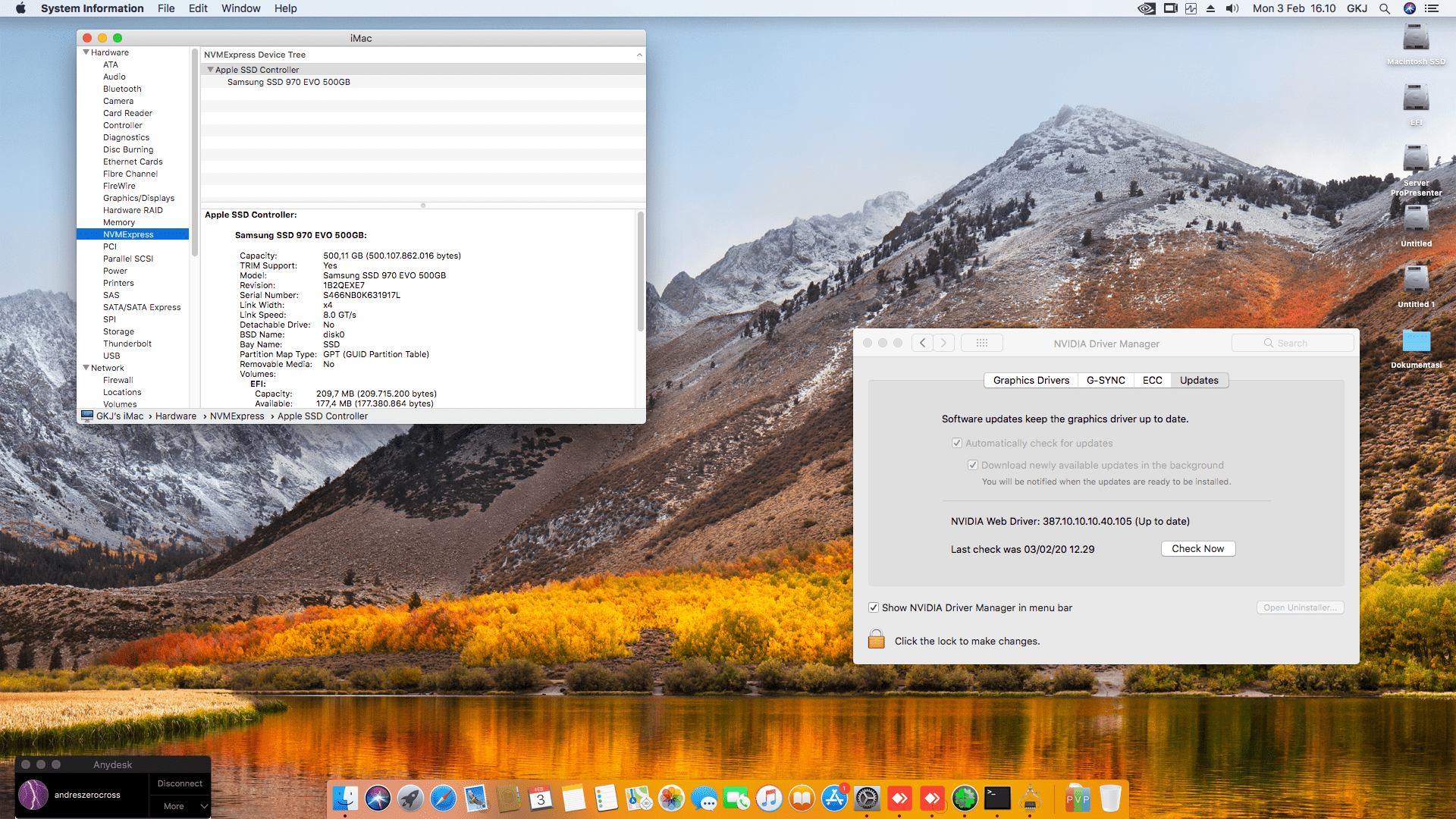Image resolution: width=1456 pixels, height=819 pixels.
Task: Open the File menu
Action: tap(166, 8)
